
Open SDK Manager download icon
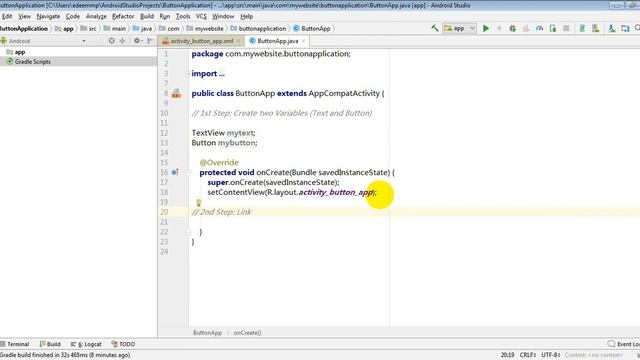[611, 28]
